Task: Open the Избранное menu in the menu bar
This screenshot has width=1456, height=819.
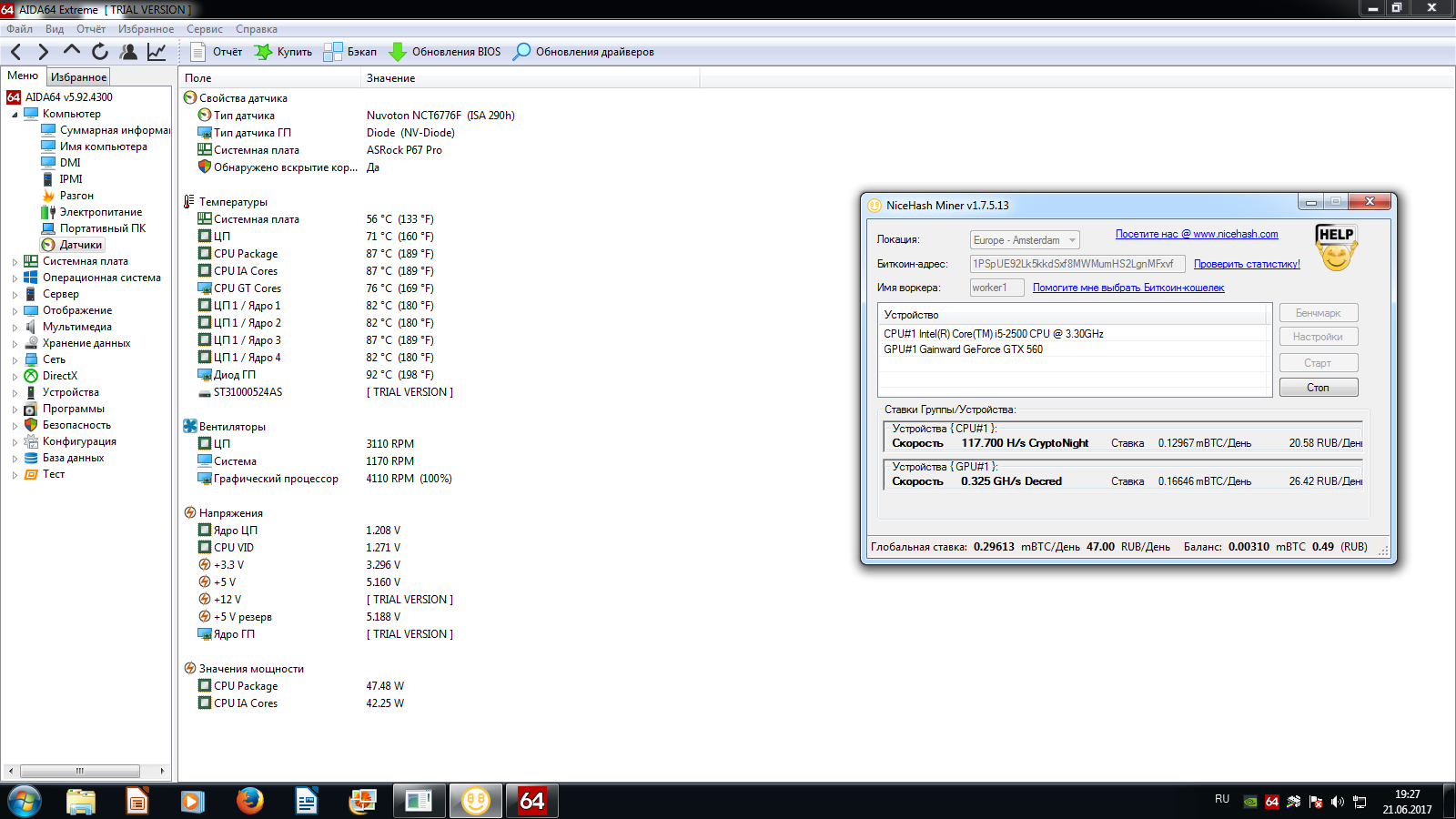Action: pyautogui.click(x=146, y=29)
